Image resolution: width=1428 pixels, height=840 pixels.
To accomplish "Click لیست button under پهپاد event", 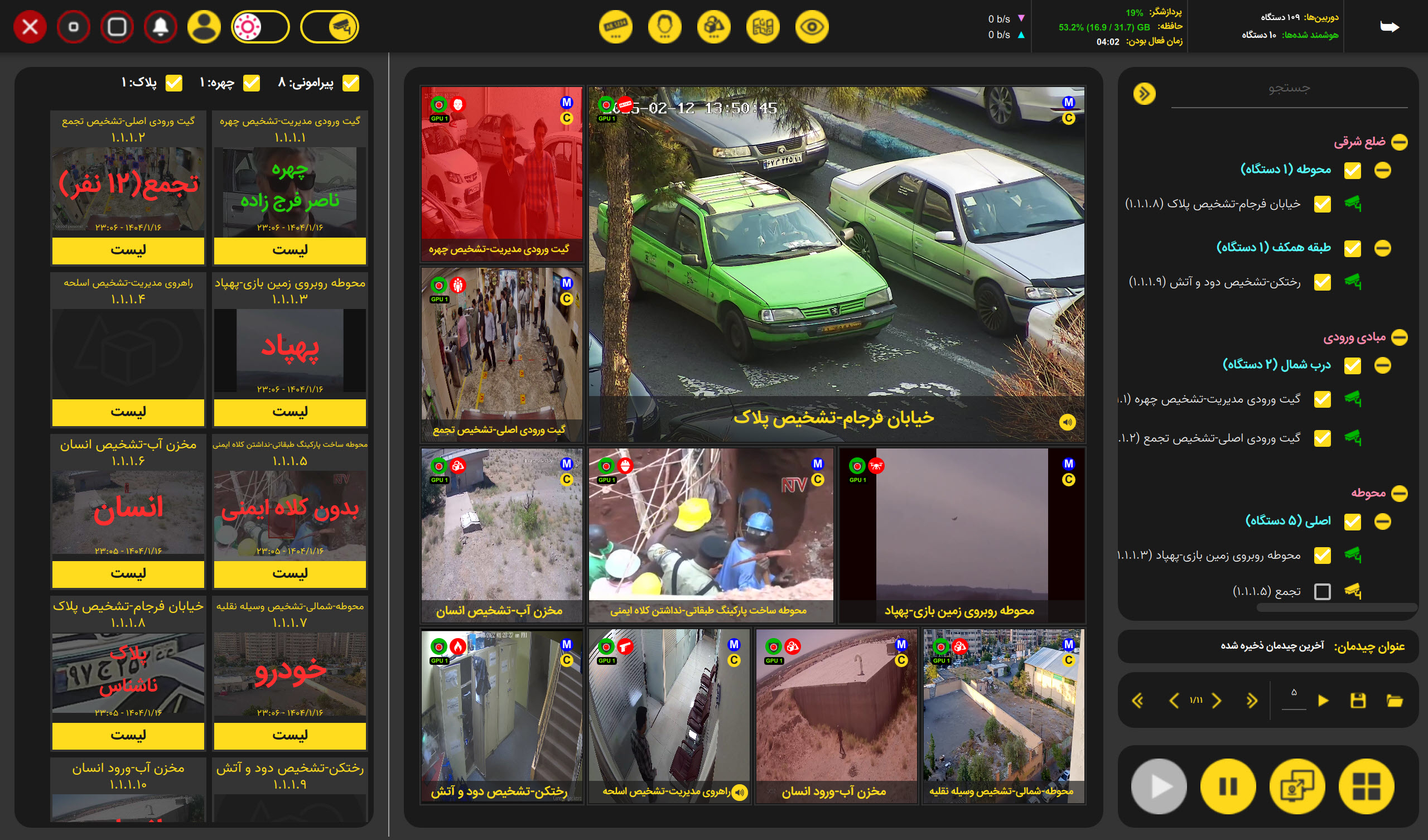I will point(290,412).
